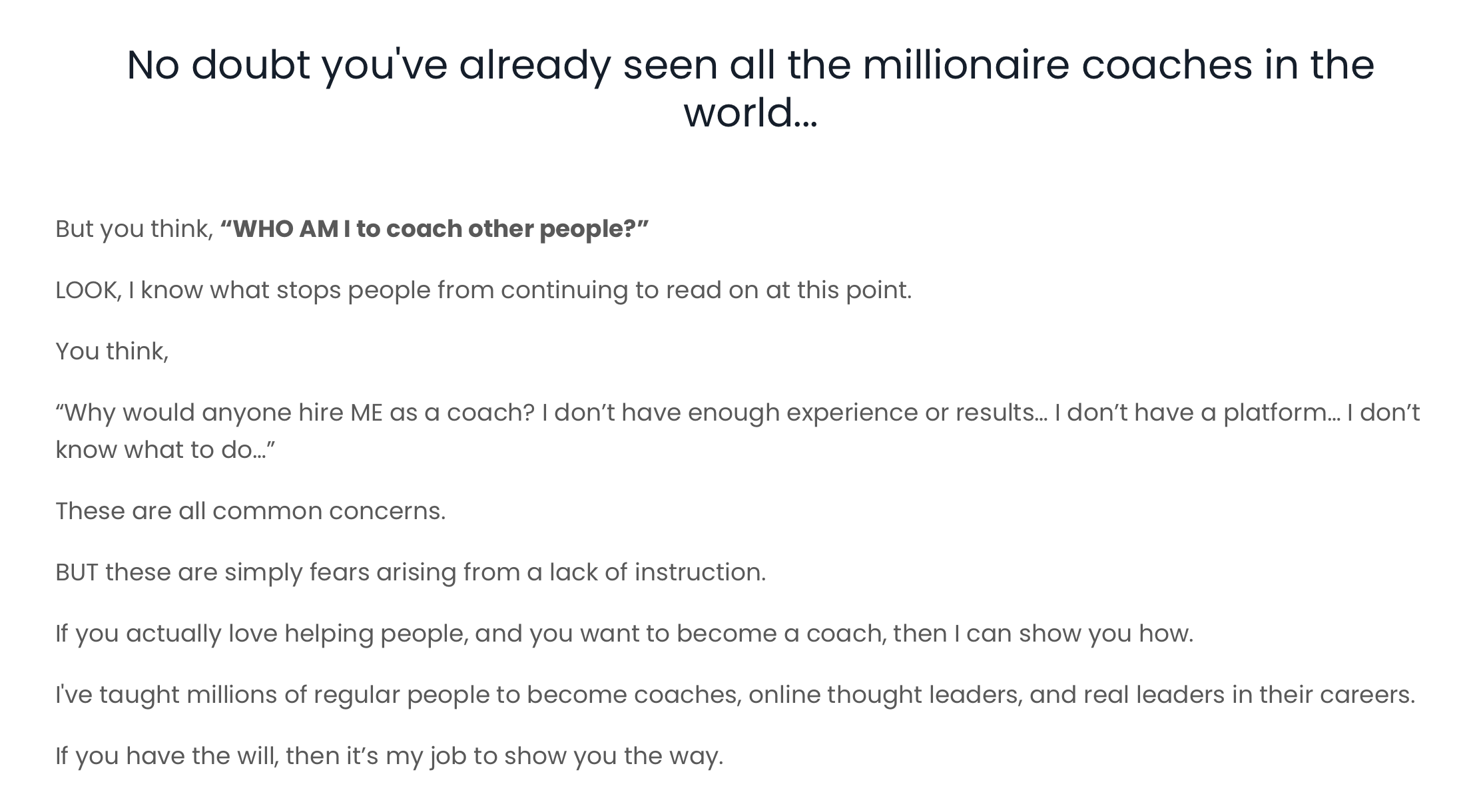Viewport: 1477px width, 812px height.
Task: Click the phrase "online thought leaders"
Action: [885, 695]
